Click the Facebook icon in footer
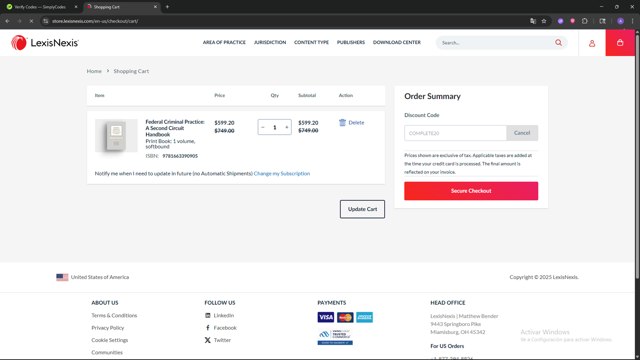 point(208,327)
